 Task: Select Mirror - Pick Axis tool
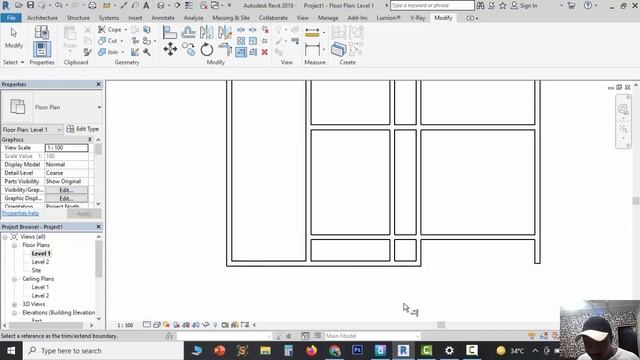207,32
